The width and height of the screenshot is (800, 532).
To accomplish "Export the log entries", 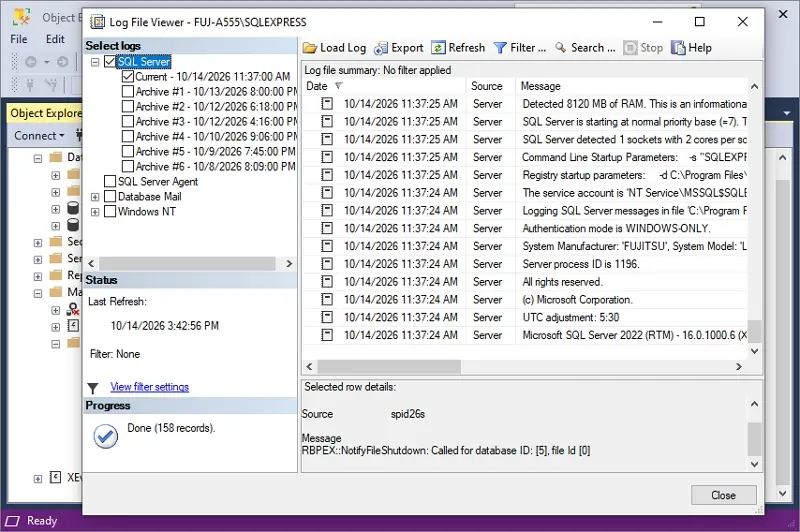I will (398, 48).
